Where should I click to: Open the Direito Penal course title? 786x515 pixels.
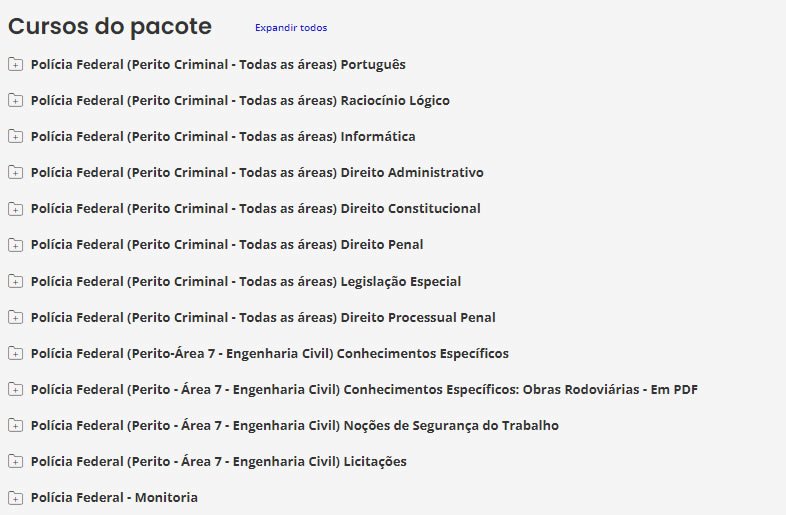(x=227, y=245)
